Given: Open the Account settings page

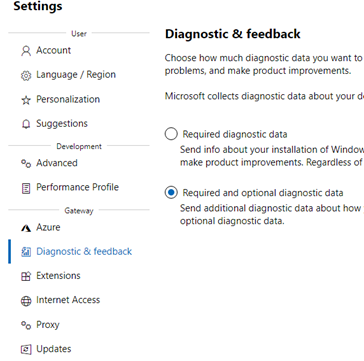Looking at the screenshot, I should tap(53, 50).
